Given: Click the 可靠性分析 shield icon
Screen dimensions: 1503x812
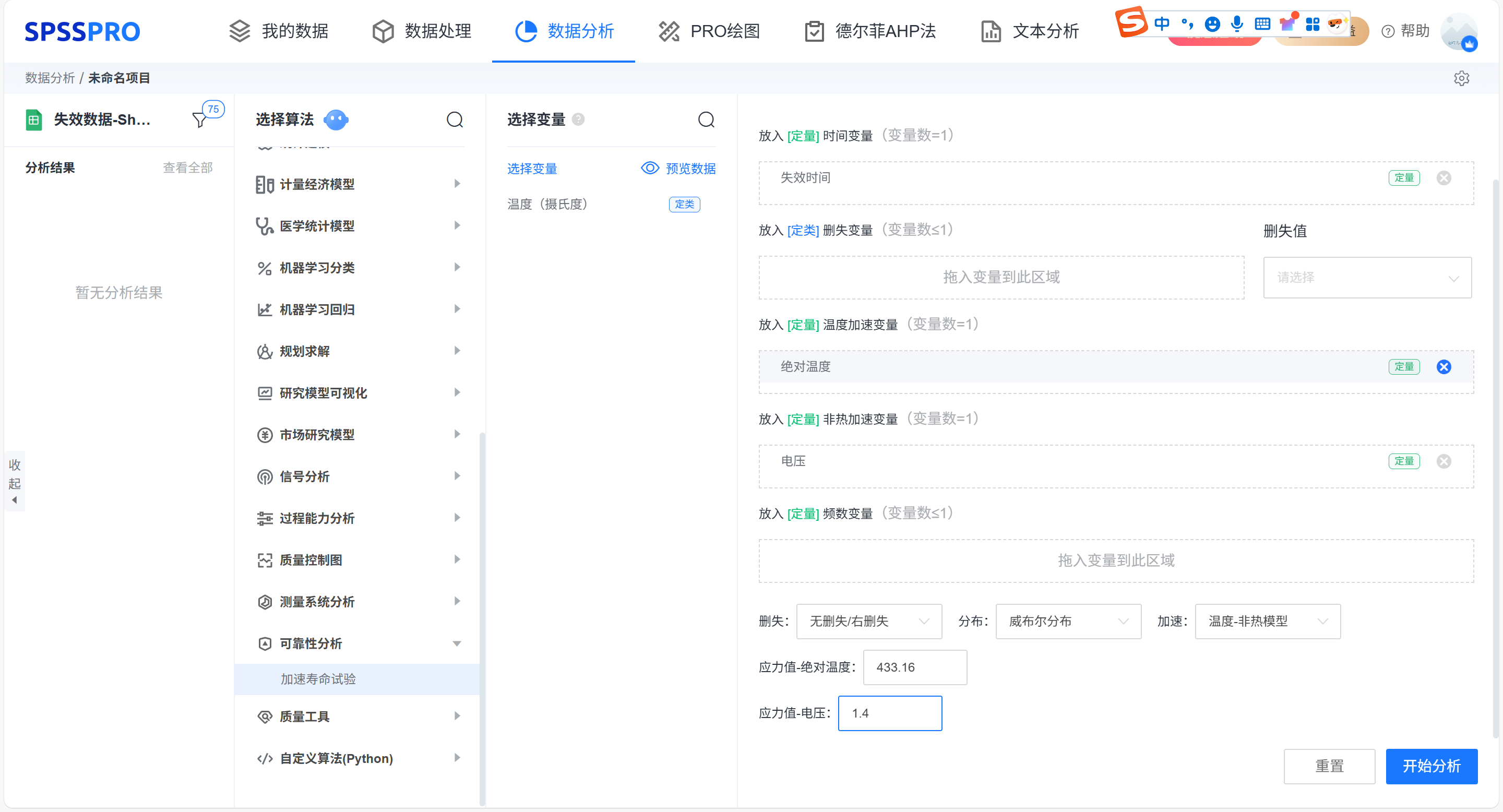Looking at the screenshot, I should pos(264,643).
